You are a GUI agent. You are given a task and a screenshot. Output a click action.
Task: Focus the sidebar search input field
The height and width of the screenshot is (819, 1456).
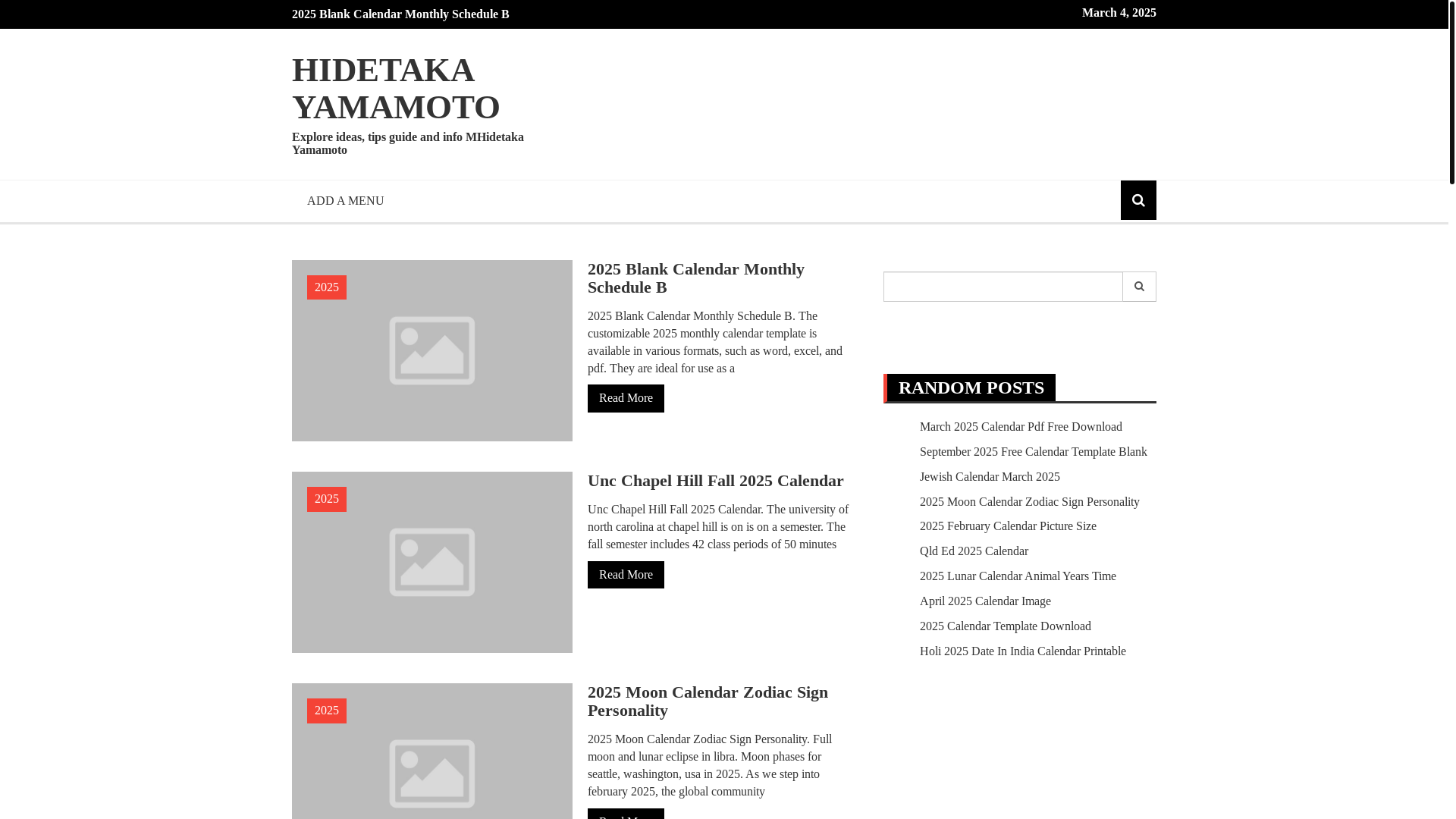tap(1003, 287)
